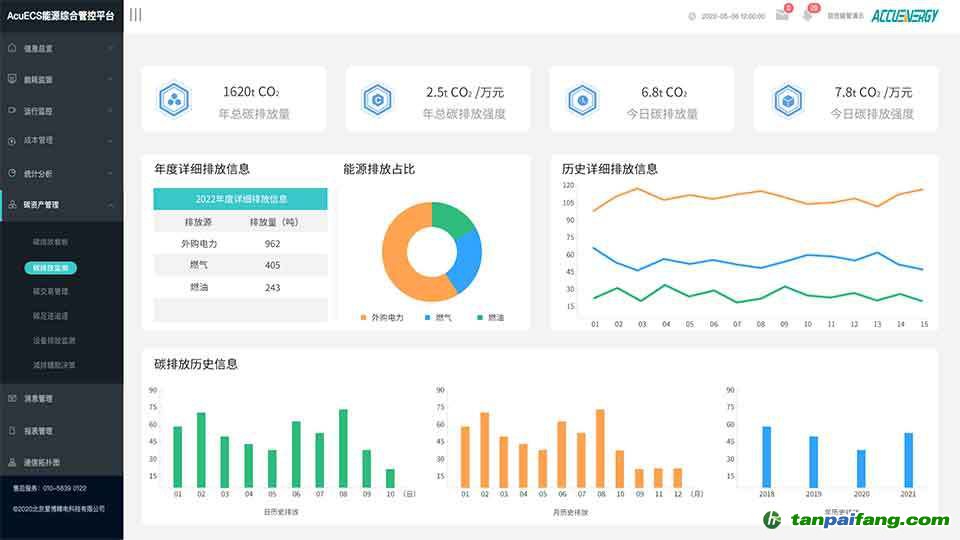
Task: Click the 2018 bar in yearly chart
Action: pyautogui.click(x=767, y=457)
